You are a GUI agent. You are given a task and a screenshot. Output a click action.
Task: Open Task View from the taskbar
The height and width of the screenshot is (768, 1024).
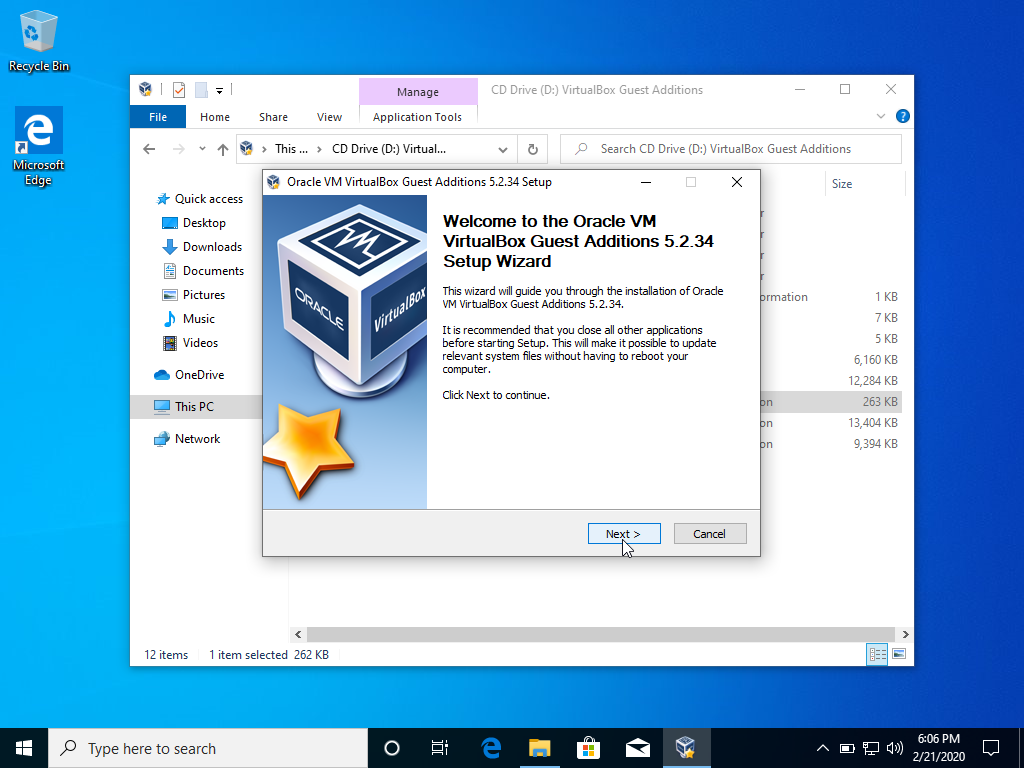click(440, 748)
